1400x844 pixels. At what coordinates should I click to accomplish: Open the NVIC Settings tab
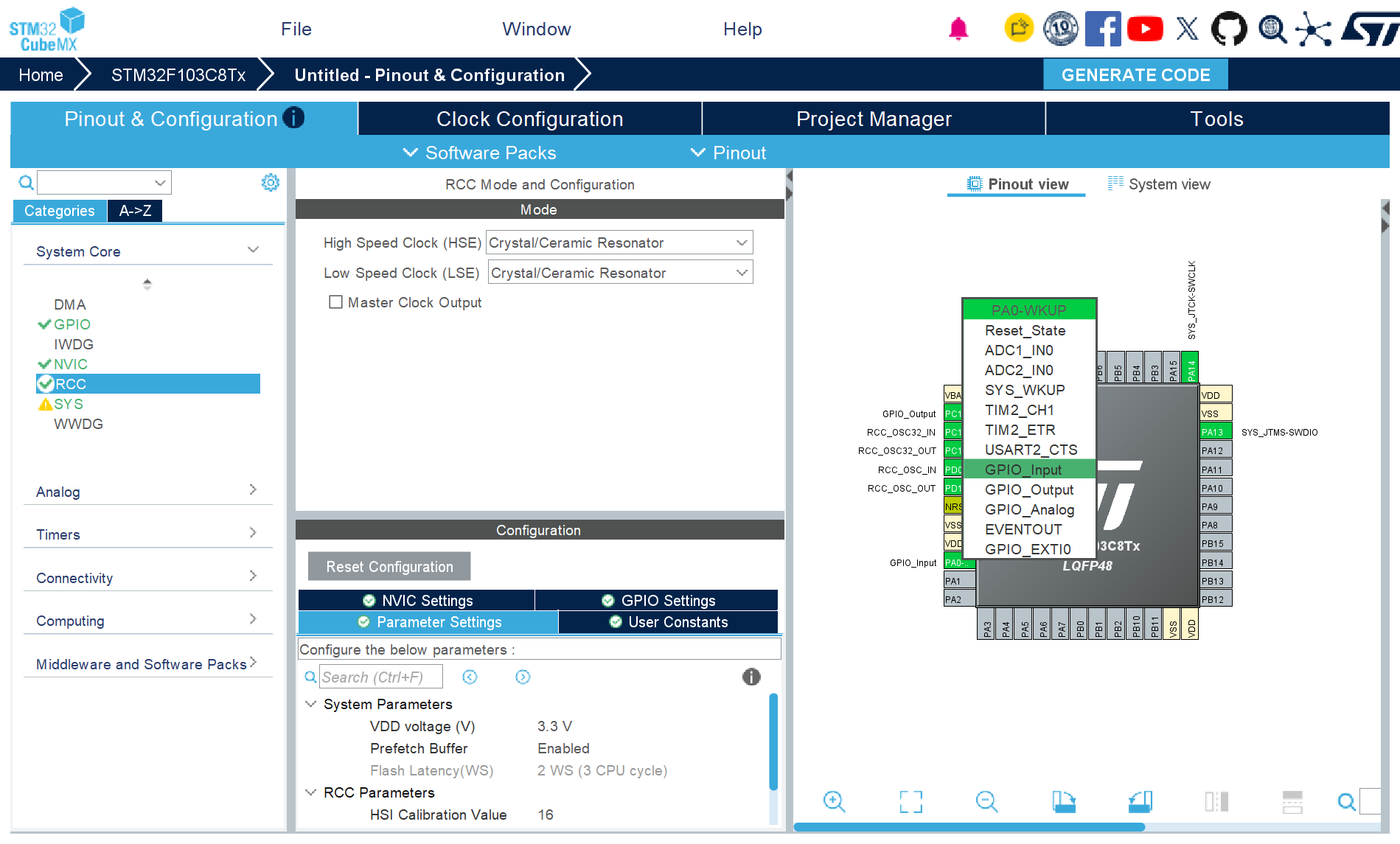coord(417,600)
